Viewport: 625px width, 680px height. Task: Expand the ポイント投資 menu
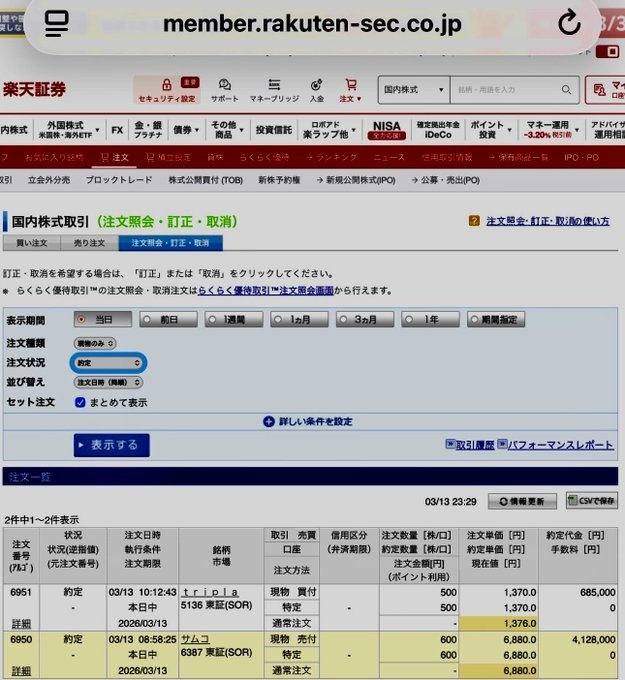coord(491,130)
